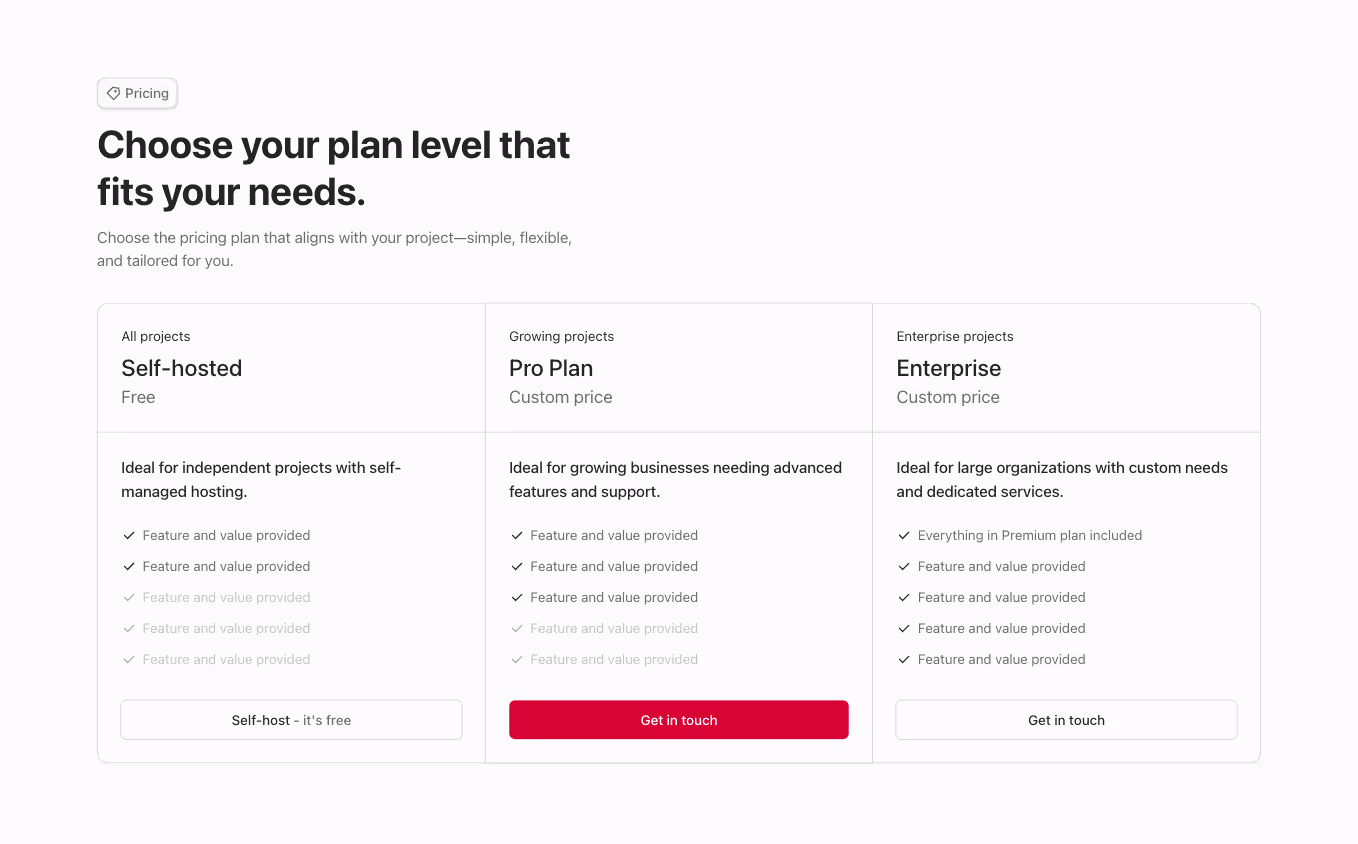Open the Pricing badge at the top
The height and width of the screenshot is (844, 1358).
pyautogui.click(x=137, y=92)
